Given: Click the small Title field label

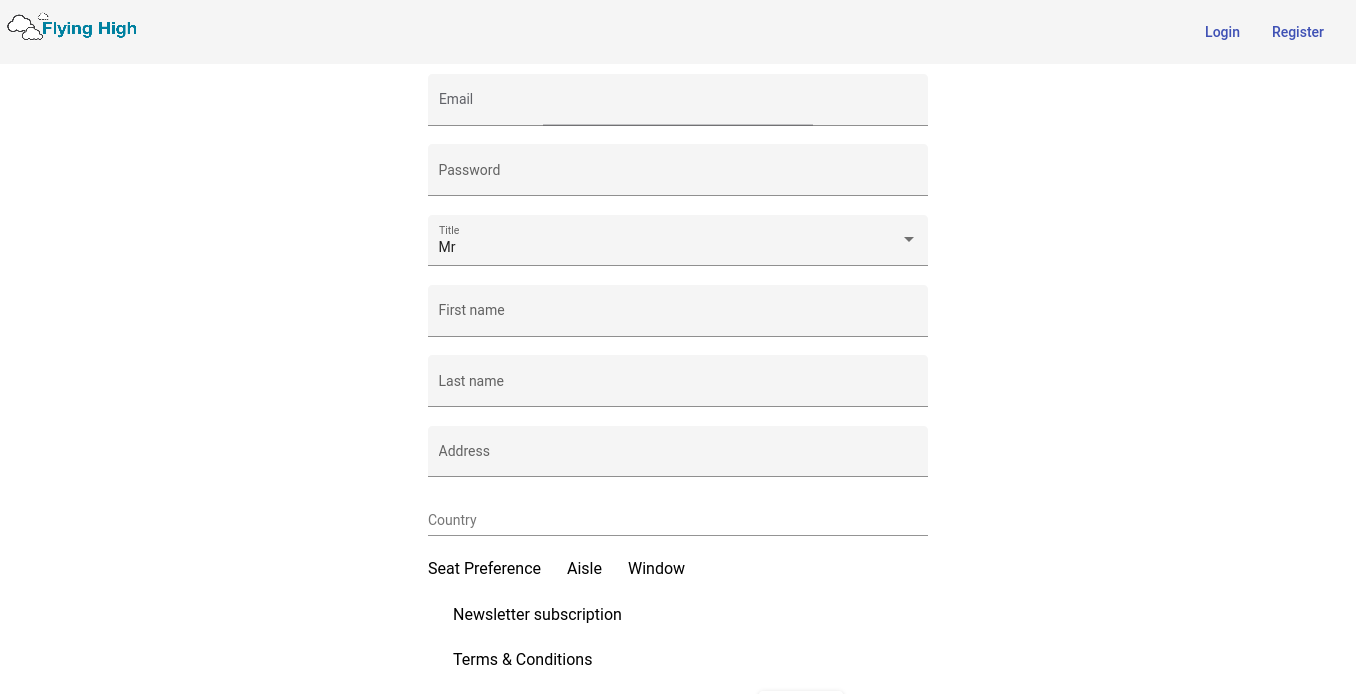Looking at the screenshot, I should (449, 230).
